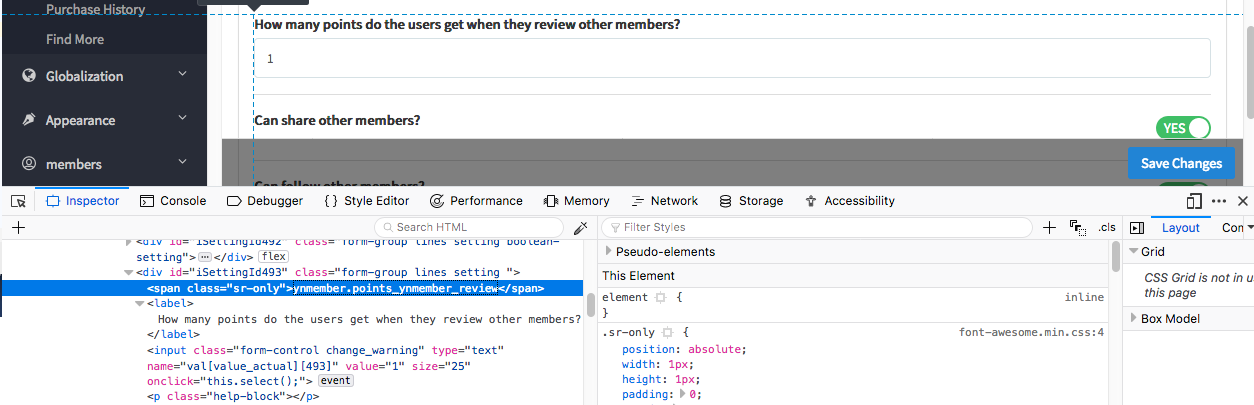Add a new style rule with plus icon

tap(1049, 227)
